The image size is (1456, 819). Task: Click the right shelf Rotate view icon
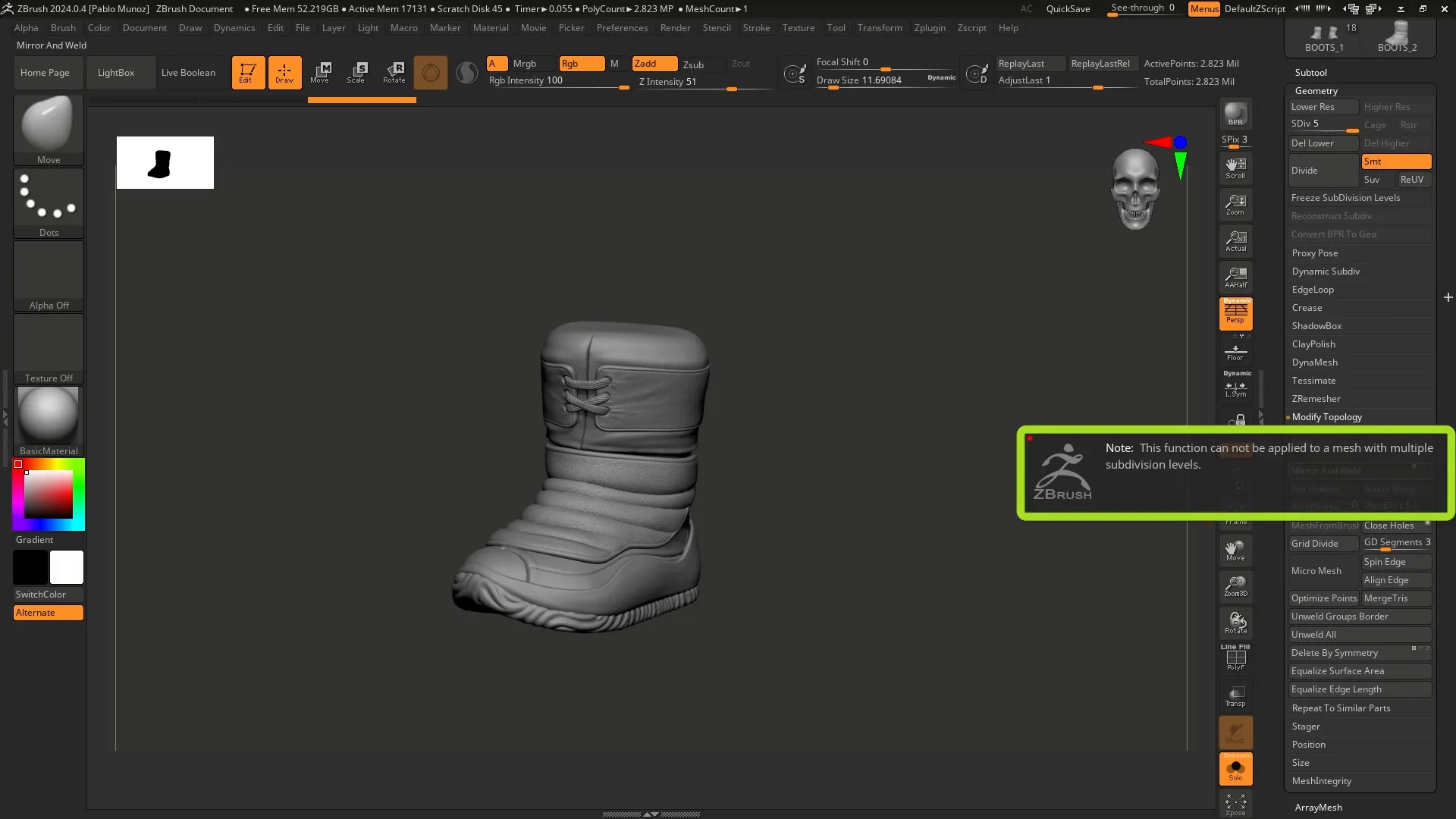click(1235, 623)
